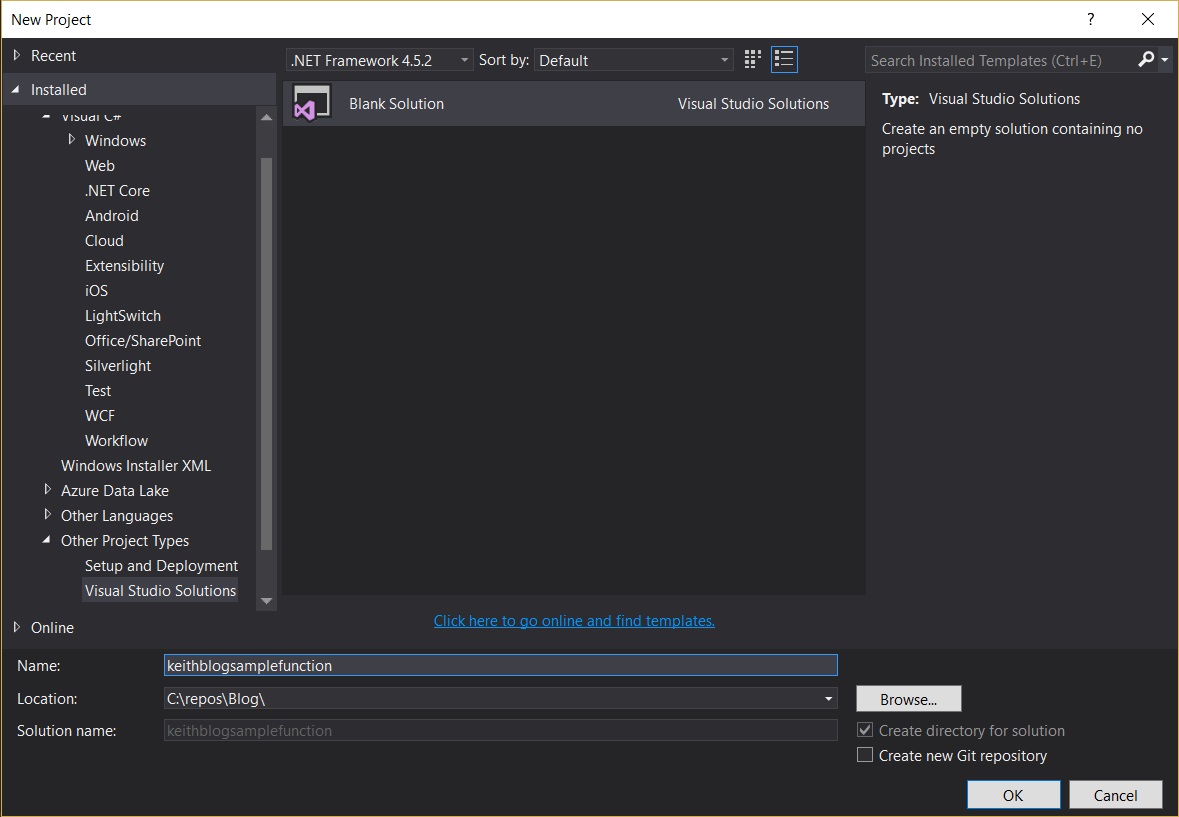Collapse the Other Project Types node
This screenshot has width=1179, height=817.
point(46,540)
